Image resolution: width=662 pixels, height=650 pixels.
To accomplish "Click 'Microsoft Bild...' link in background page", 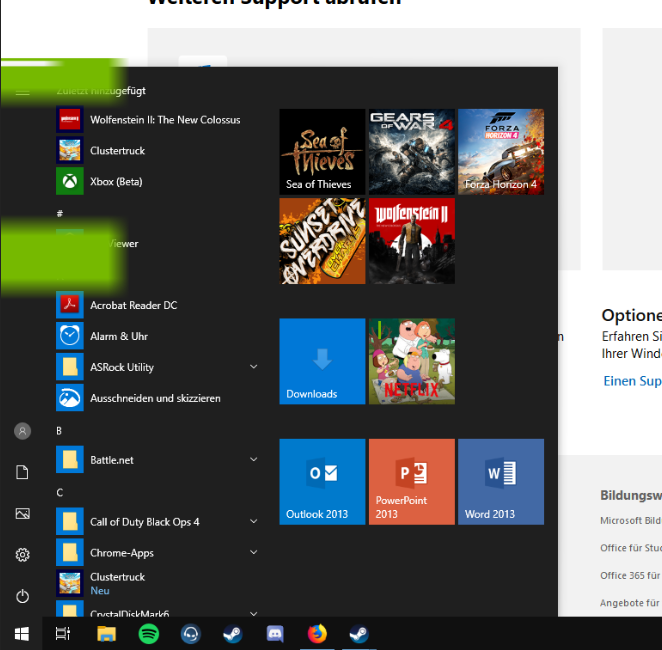I will click(x=631, y=520).
